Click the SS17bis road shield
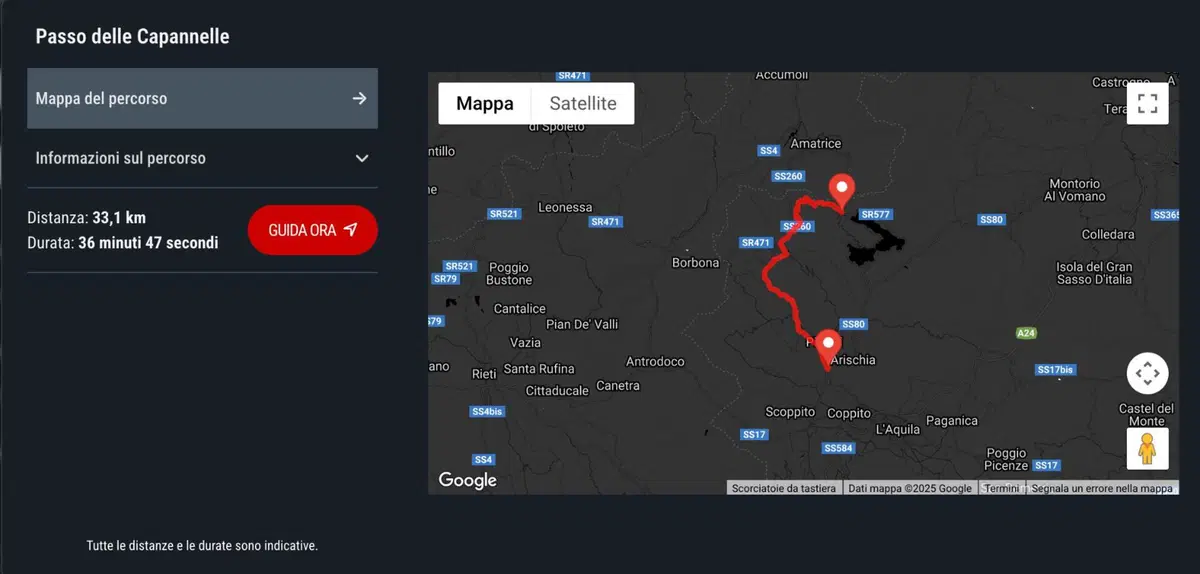This screenshot has height=574, width=1200. pos(1055,370)
